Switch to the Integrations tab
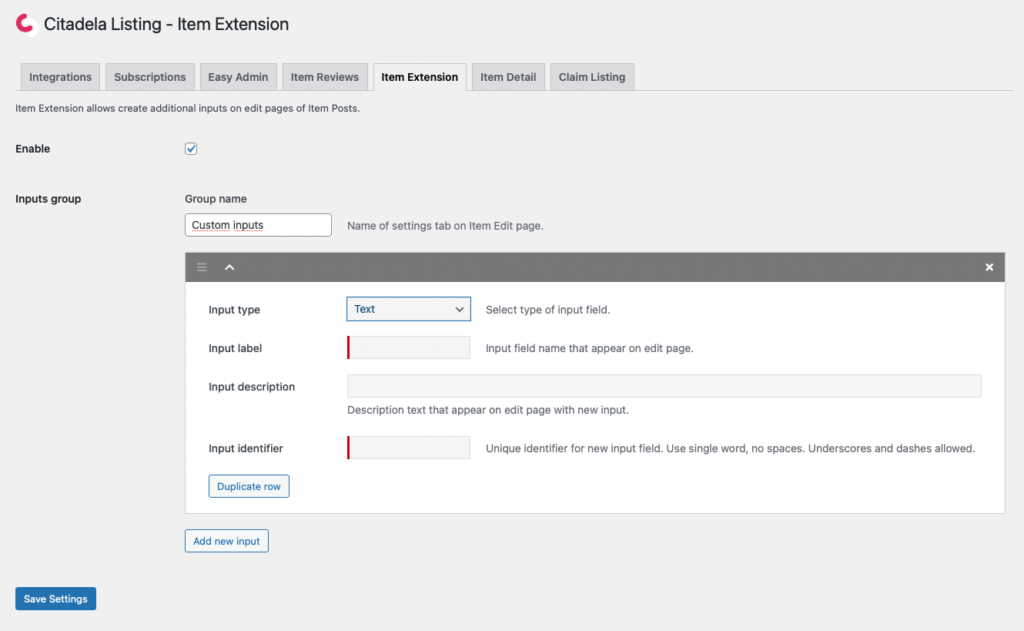 click(x=60, y=77)
